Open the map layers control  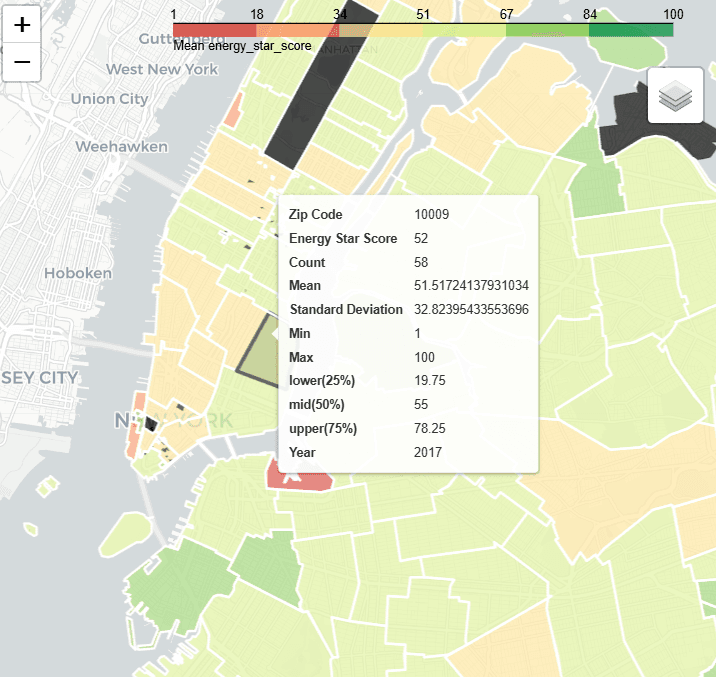coord(675,95)
